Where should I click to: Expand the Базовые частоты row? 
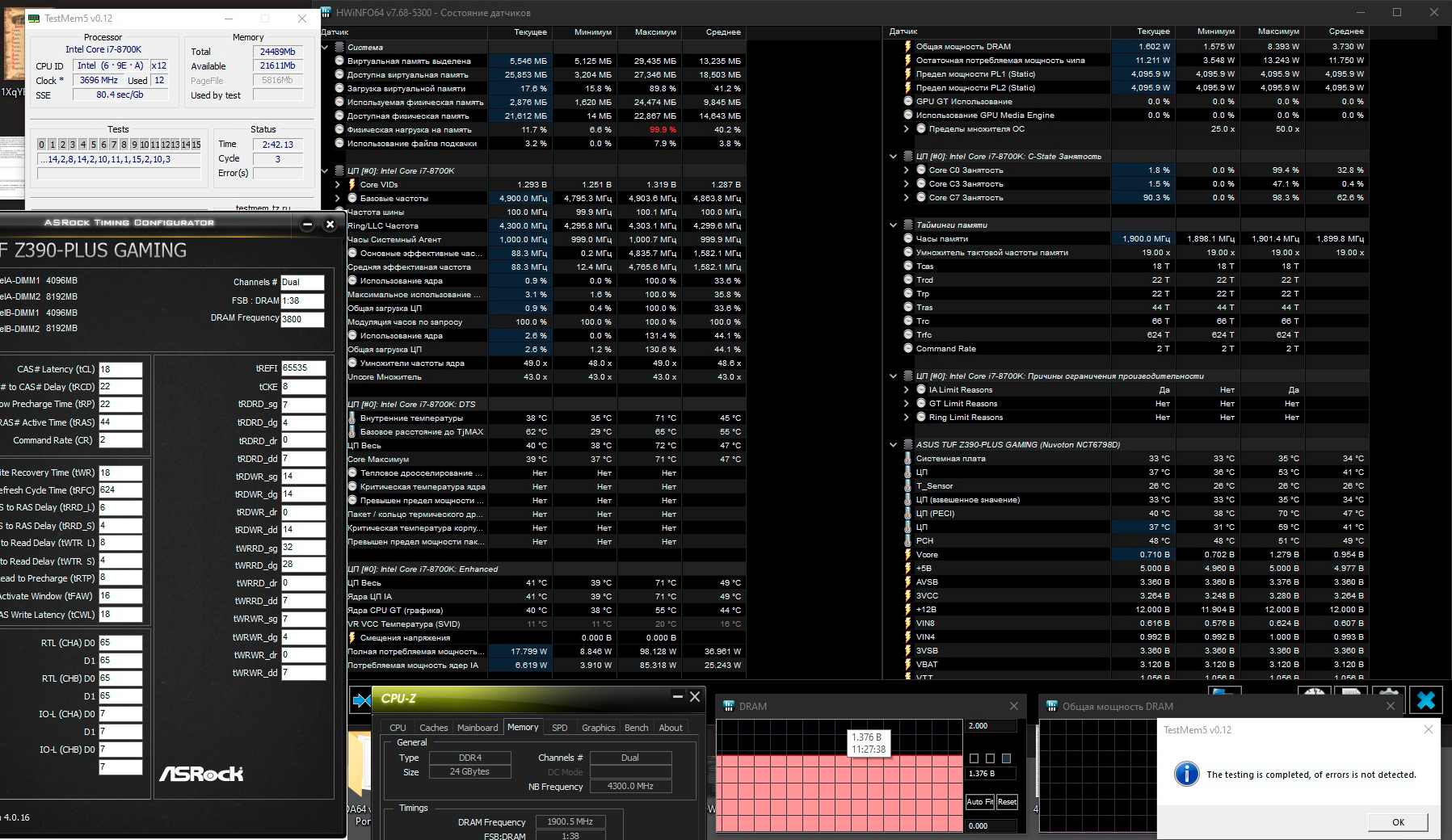[338, 198]
